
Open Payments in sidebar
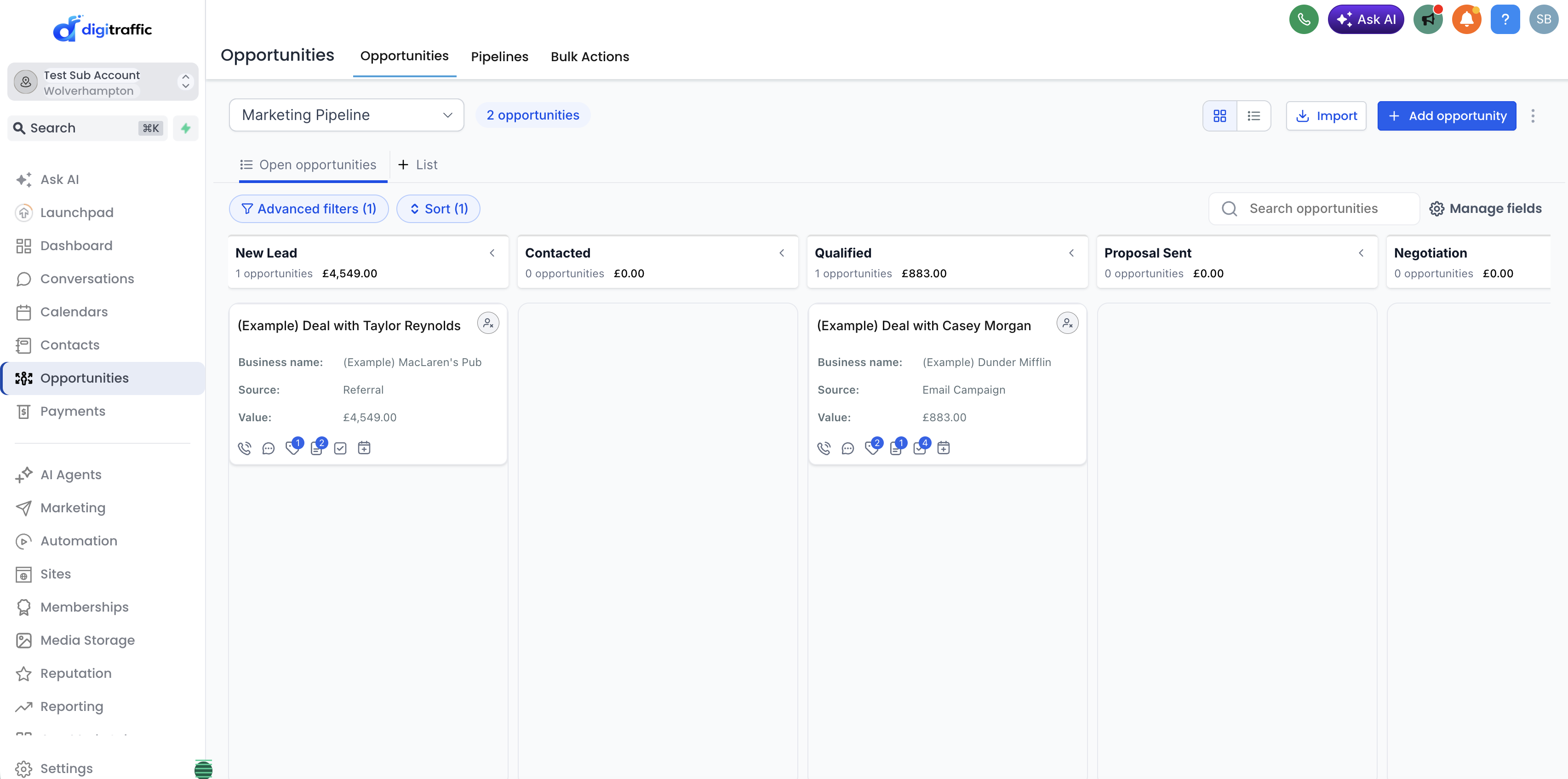click(x=102, y=412)
